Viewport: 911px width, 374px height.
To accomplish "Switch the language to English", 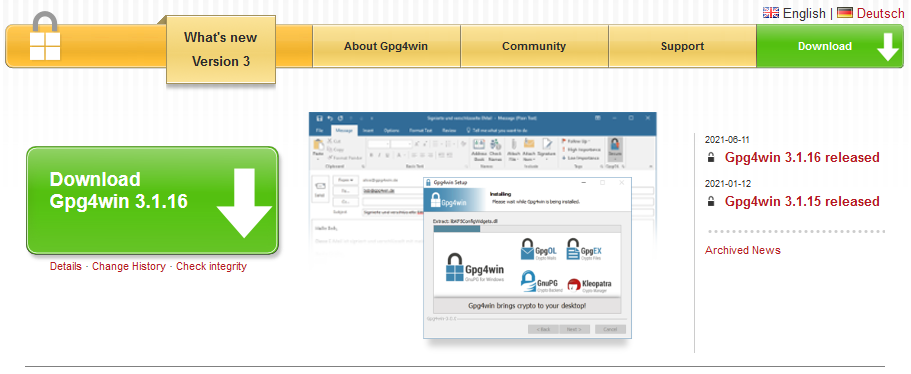I will [x=804, y=13].
